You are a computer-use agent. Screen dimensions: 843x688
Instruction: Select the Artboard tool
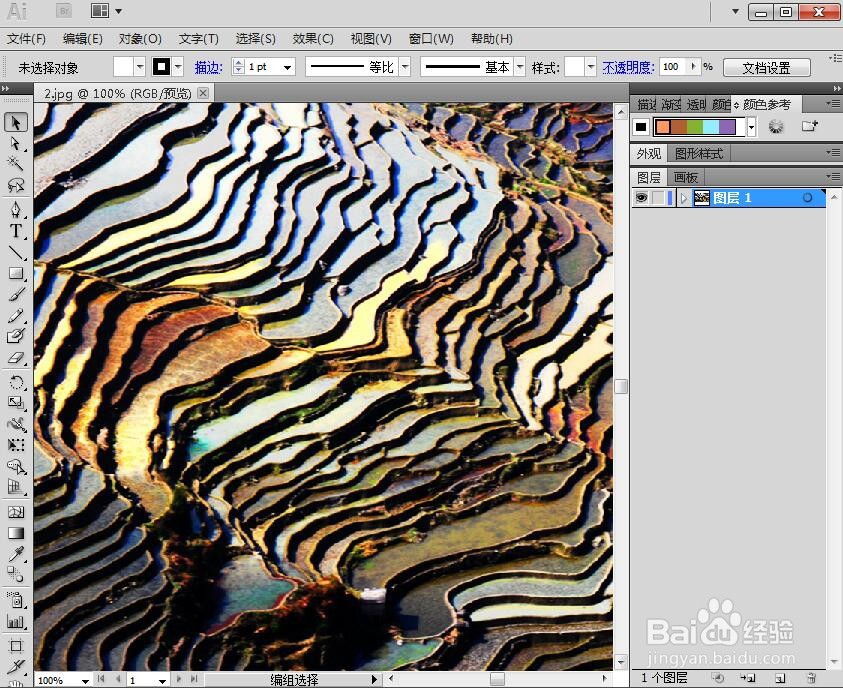(x=16, y=646)
